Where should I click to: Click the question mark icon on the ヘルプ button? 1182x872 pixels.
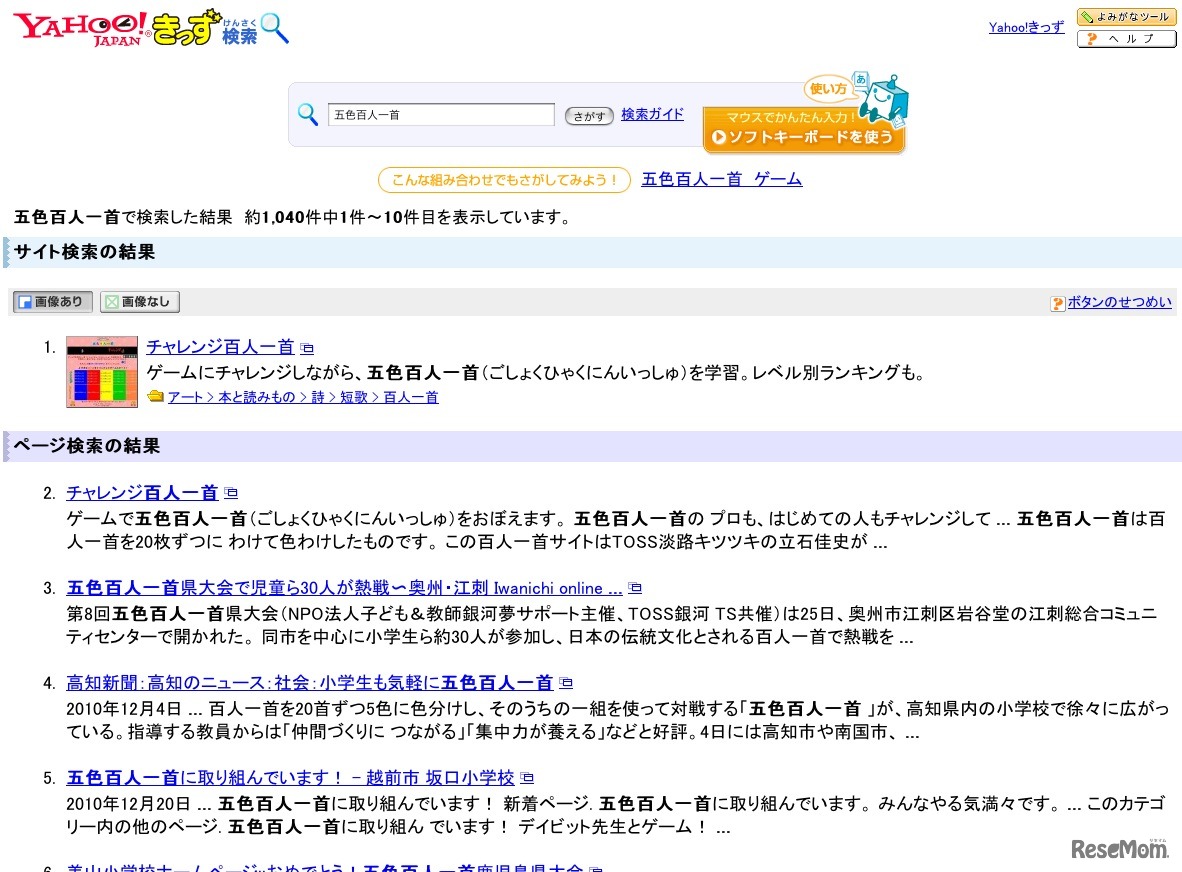tap(1091, 38)
